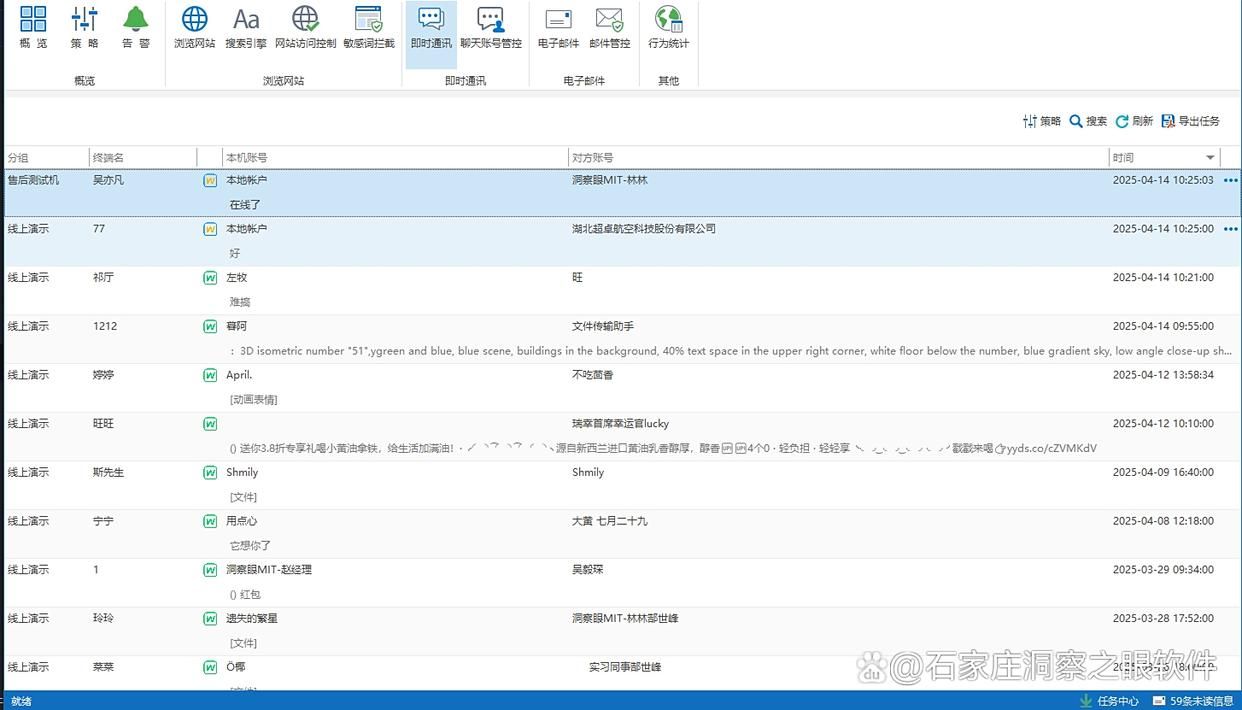The height and width of the screenshot is (710, 1242).
Task: Click the WeChat icon in terminal 77 row
Action: [210, 229]
